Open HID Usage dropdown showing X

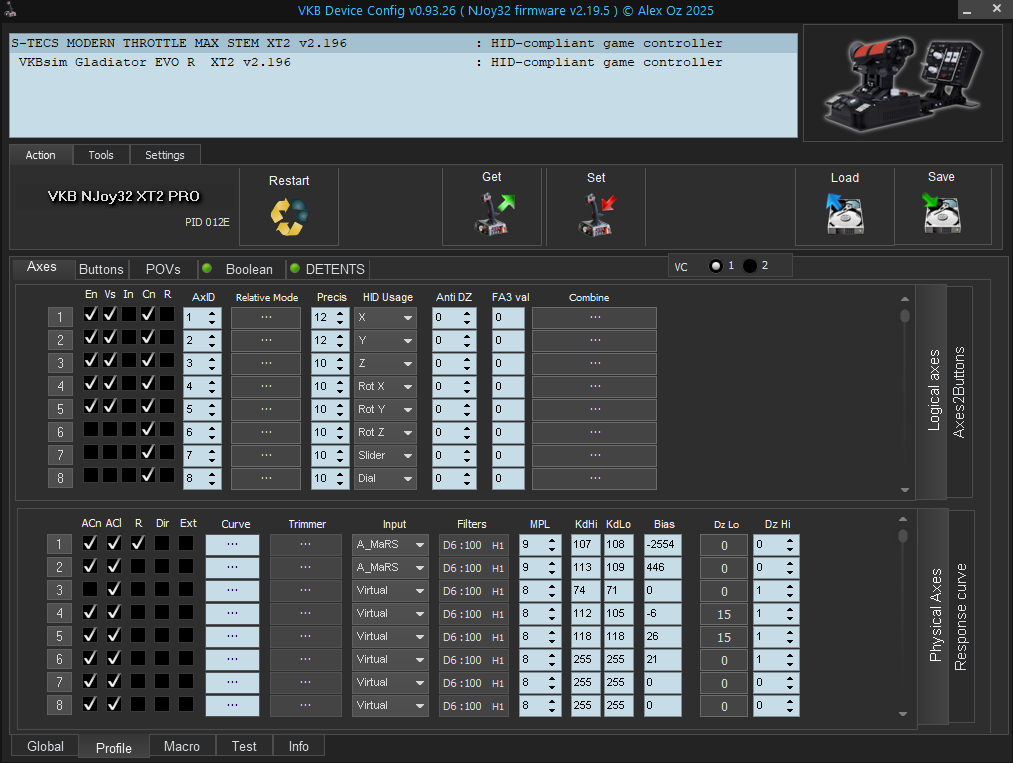click(385, 318)
